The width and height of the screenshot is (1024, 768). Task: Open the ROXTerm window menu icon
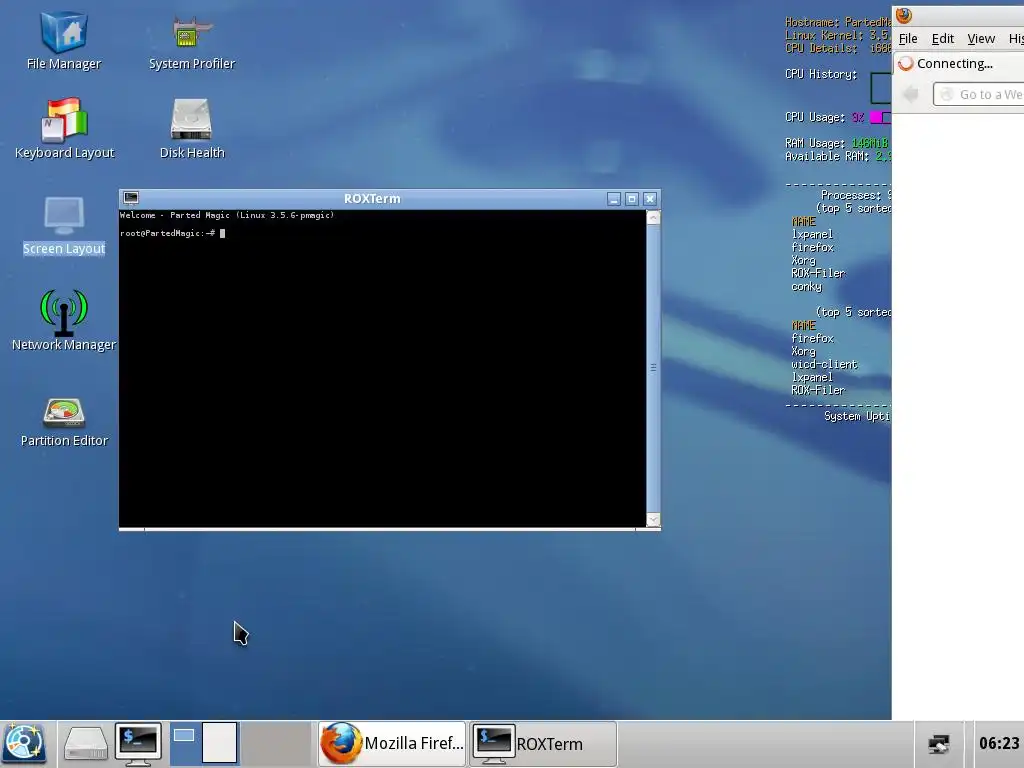[131, 198]
